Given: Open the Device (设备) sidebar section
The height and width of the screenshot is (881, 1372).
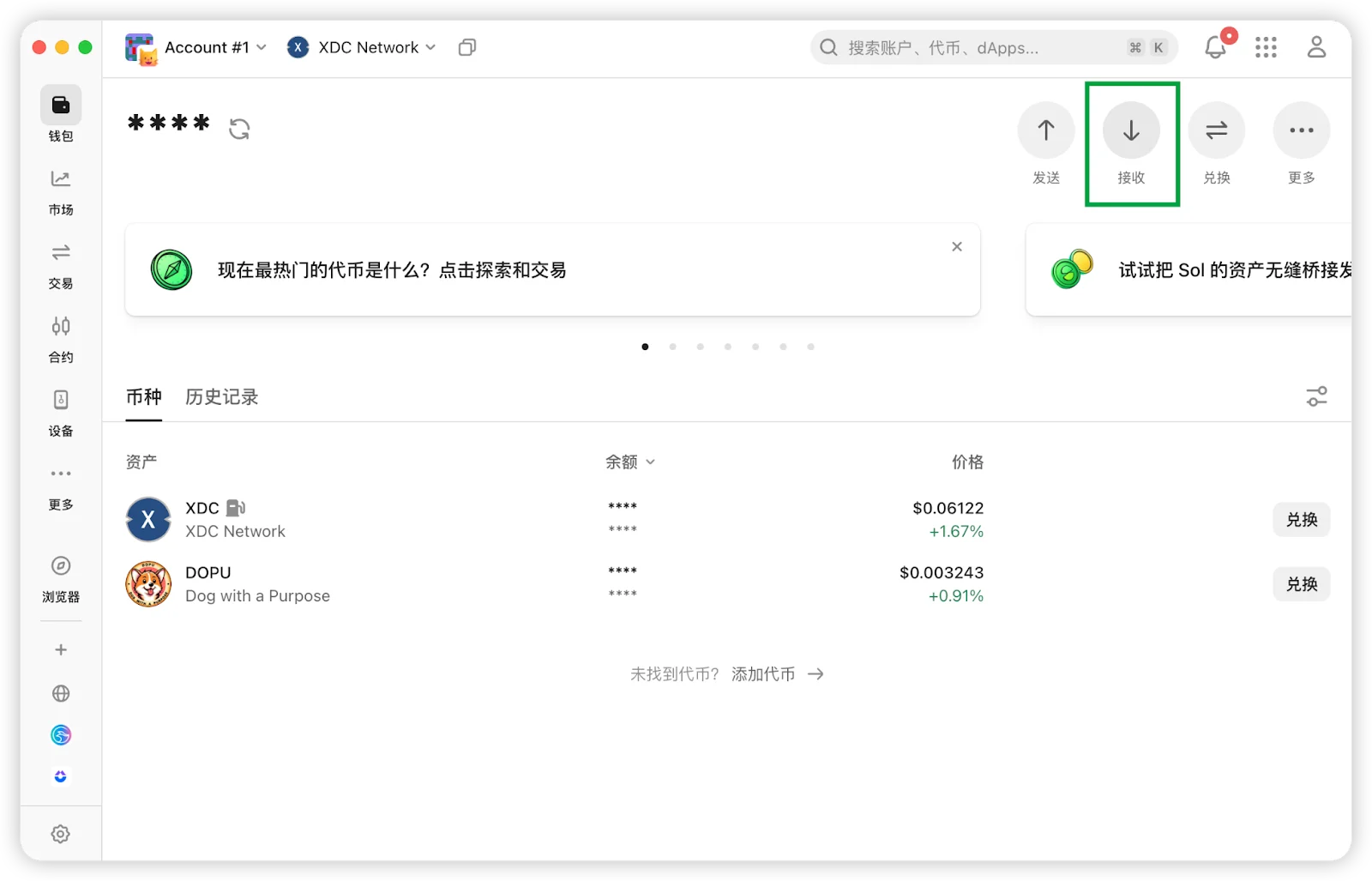Looking at the screenshot, I should point(61,412).
